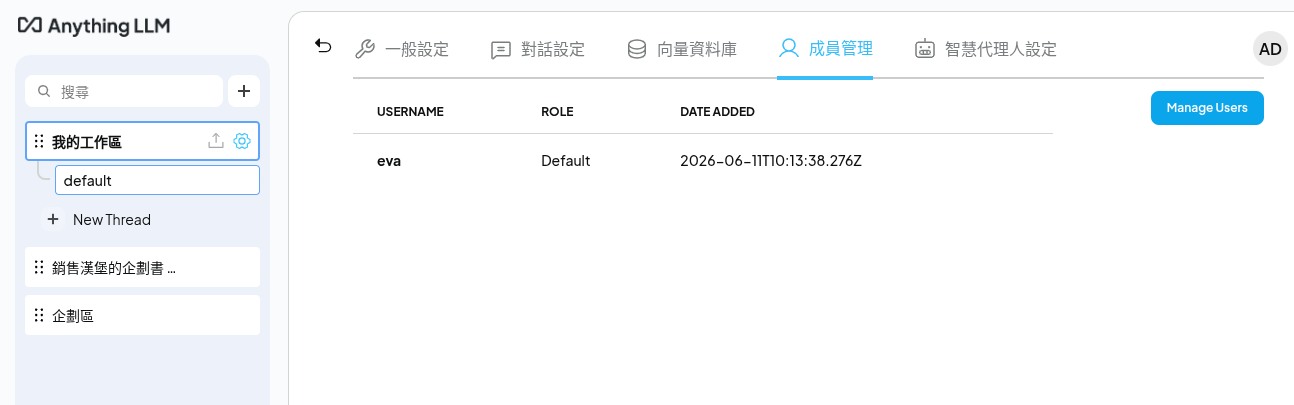Screen dimensions: 1294x405
Task: Click the search magnifier icon
Action: coord(44,91)
